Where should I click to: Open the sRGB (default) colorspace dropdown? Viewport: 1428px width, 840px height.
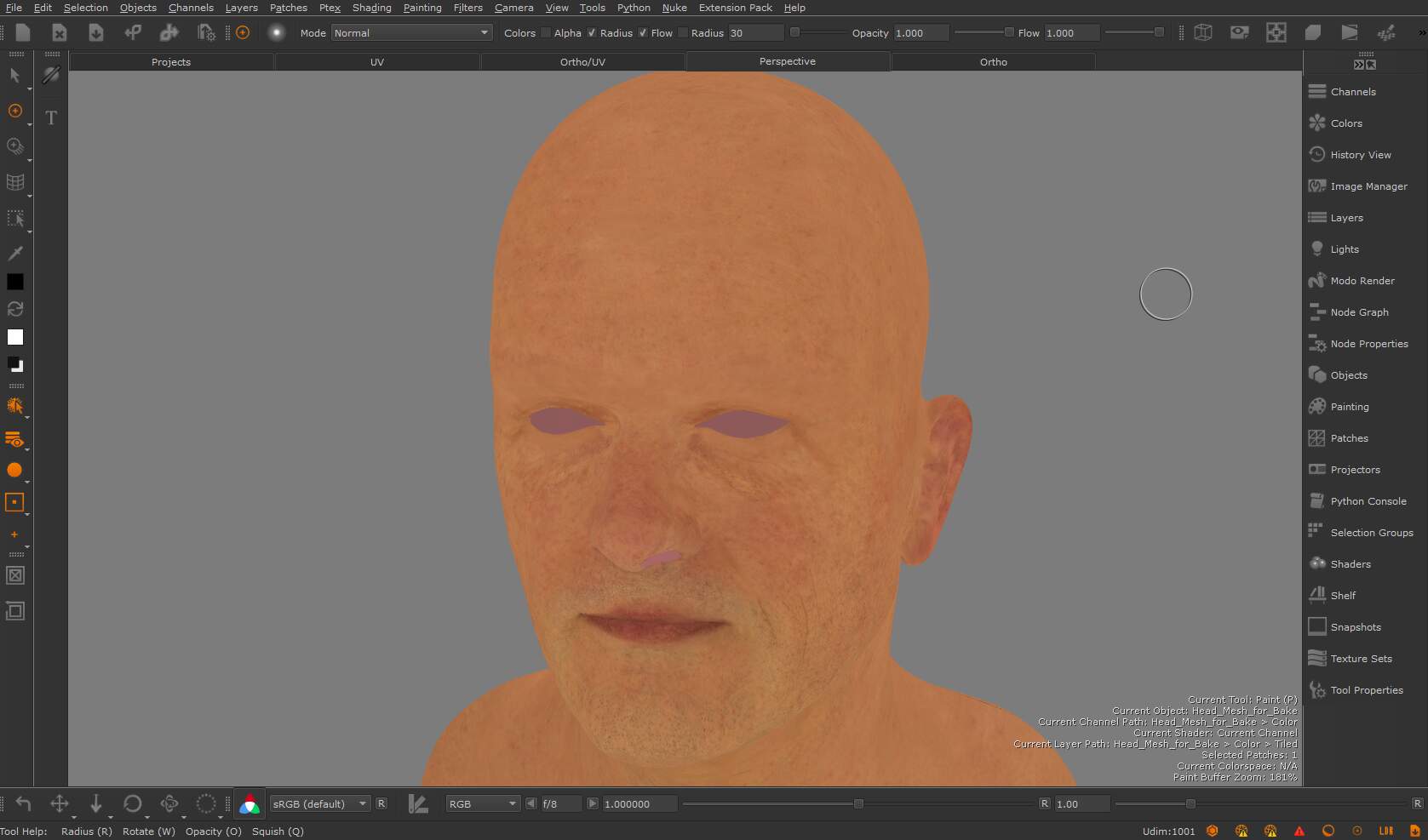tap(320, 803)
